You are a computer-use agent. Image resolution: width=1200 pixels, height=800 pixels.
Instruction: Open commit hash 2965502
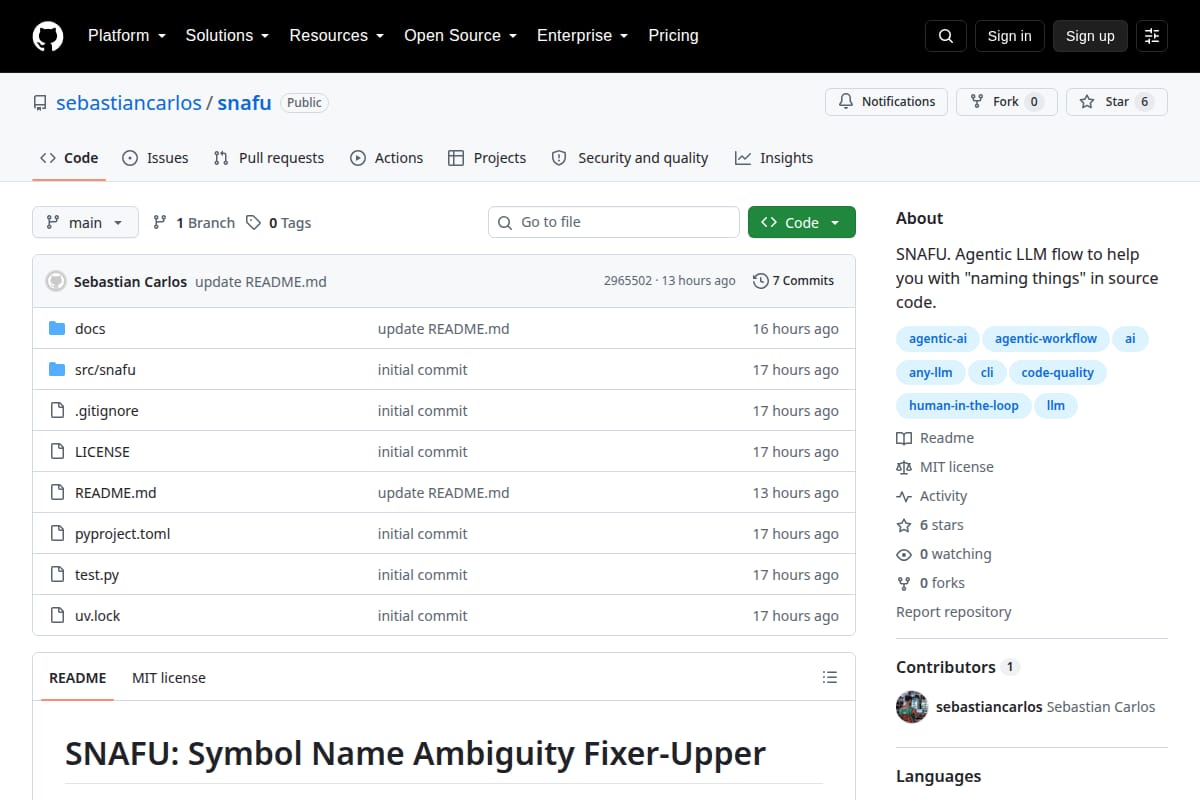point(628,281)
